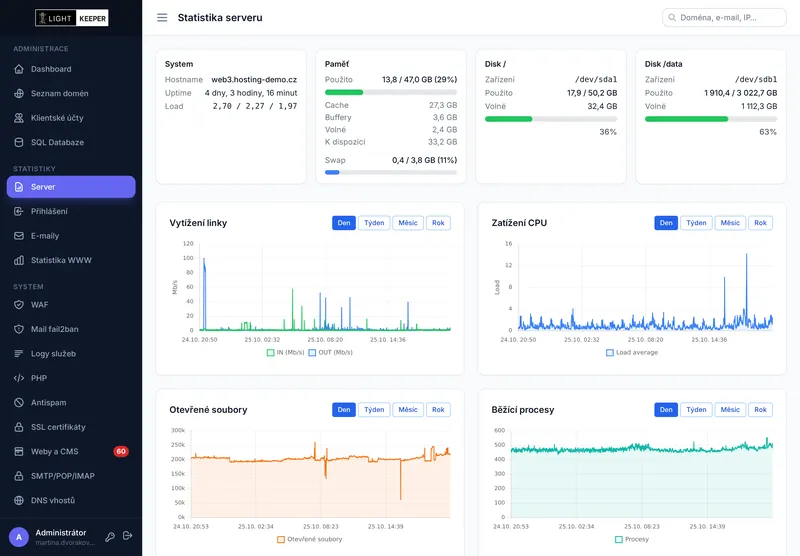The height and width of the screenshot is (556, 800).
Task: Select Týden range for Otevřené soubory
Action: coord(374,410)
